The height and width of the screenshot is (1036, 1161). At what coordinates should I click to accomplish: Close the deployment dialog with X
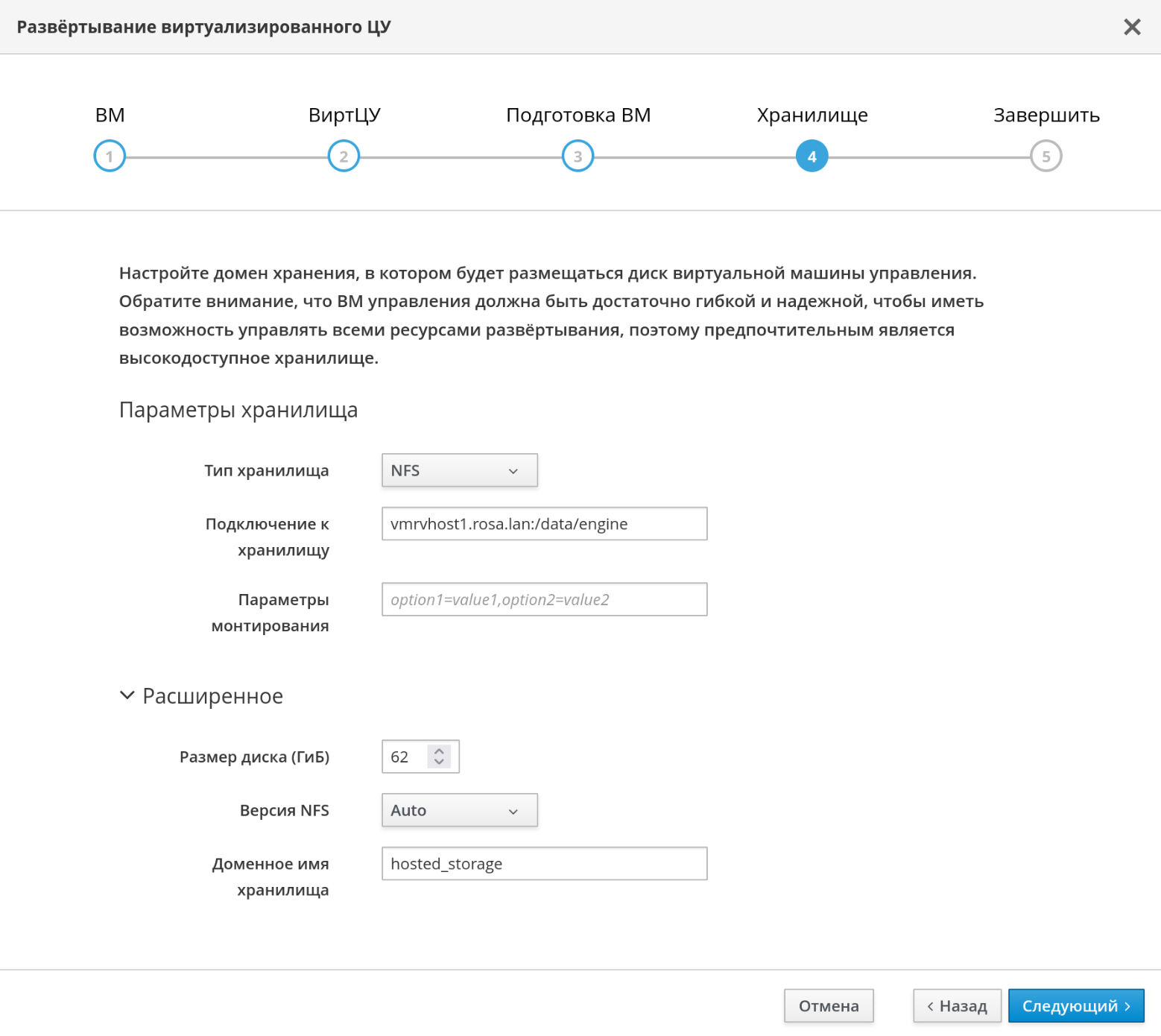coord(1132,28)
